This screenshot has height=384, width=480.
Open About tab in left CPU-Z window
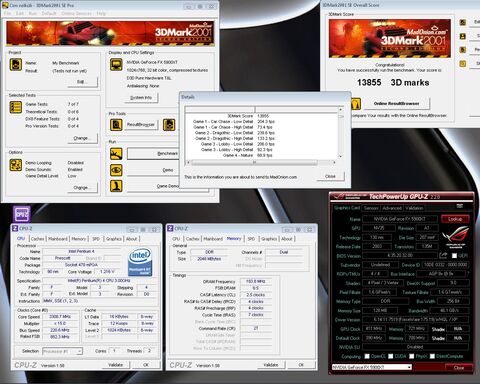pos(131,239)
